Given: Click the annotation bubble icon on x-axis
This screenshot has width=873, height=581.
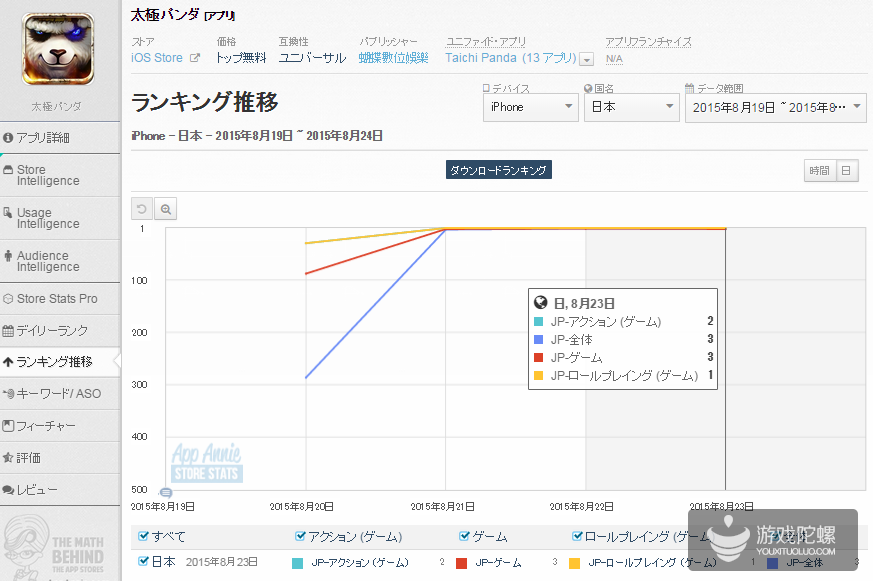Looking at the screenshot, I should [x=166, y=492].
